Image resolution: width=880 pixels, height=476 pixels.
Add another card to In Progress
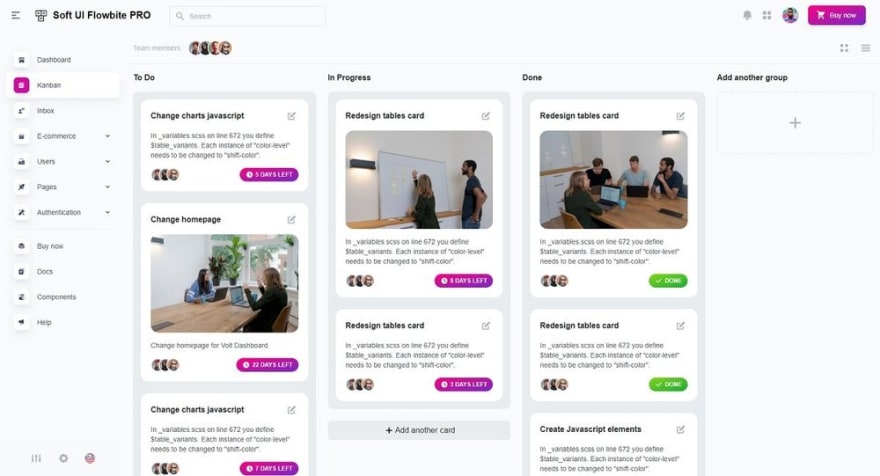pos(419,430)
